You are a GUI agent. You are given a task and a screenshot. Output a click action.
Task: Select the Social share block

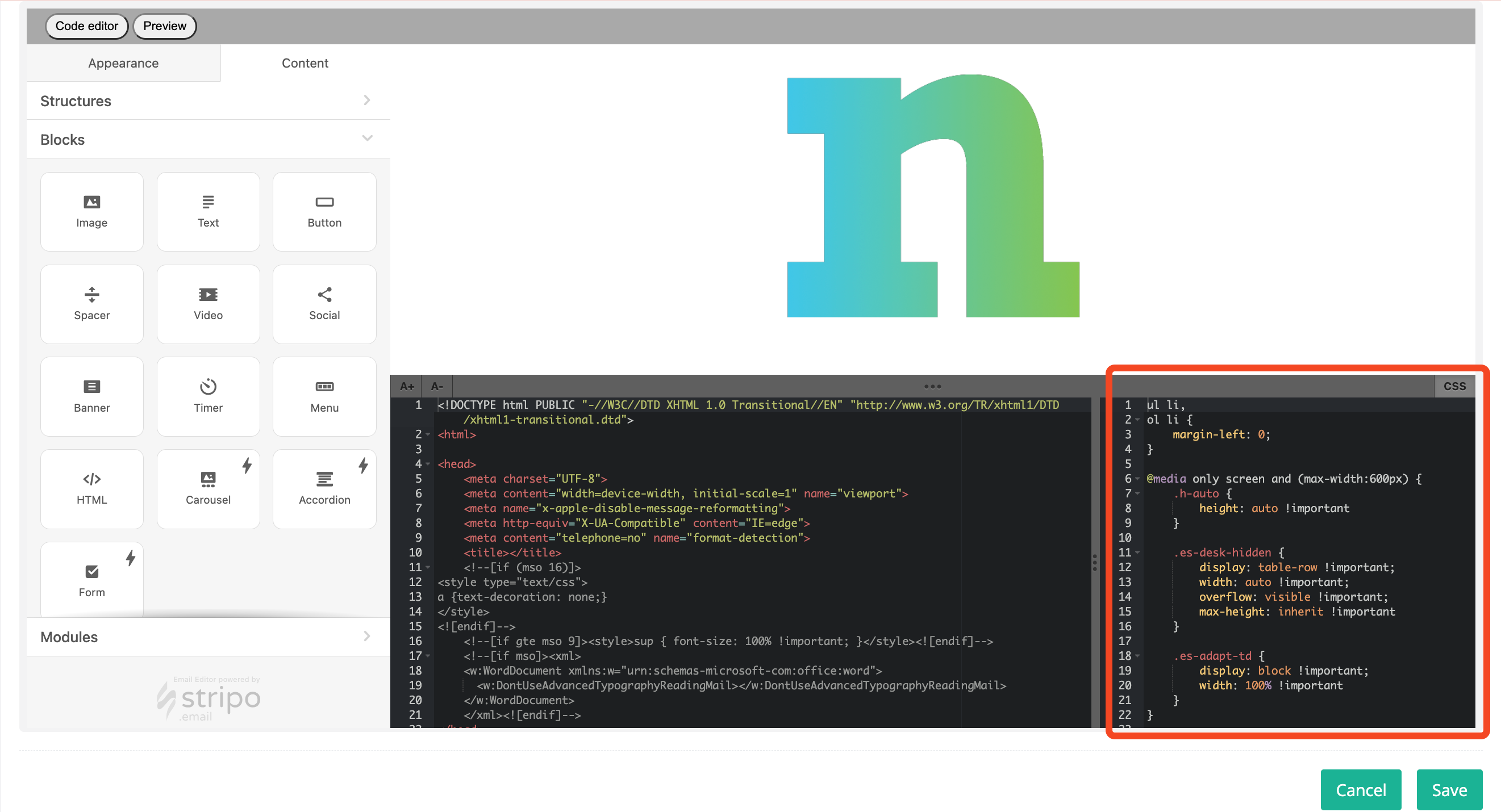tap(324, 304)
